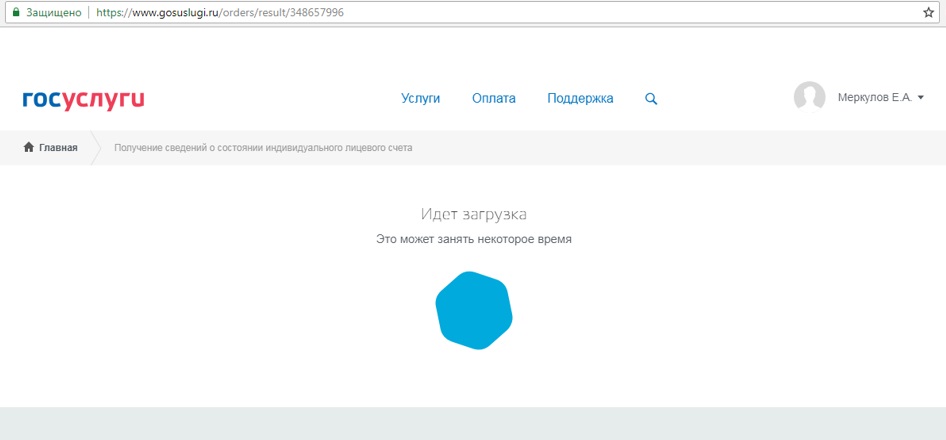This screenshot has width=946, height=440.
Task: Click the gray footer strip at bottom
Action: pos(473,424)
